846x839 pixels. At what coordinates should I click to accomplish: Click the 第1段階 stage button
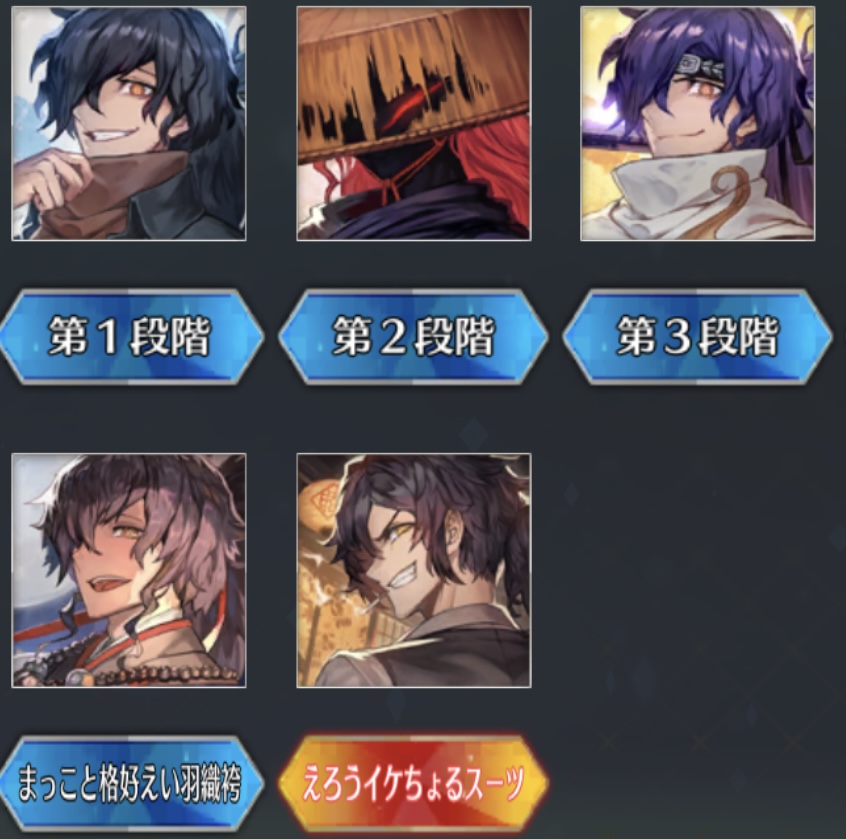pyautogui.click(x=131, y=337)
